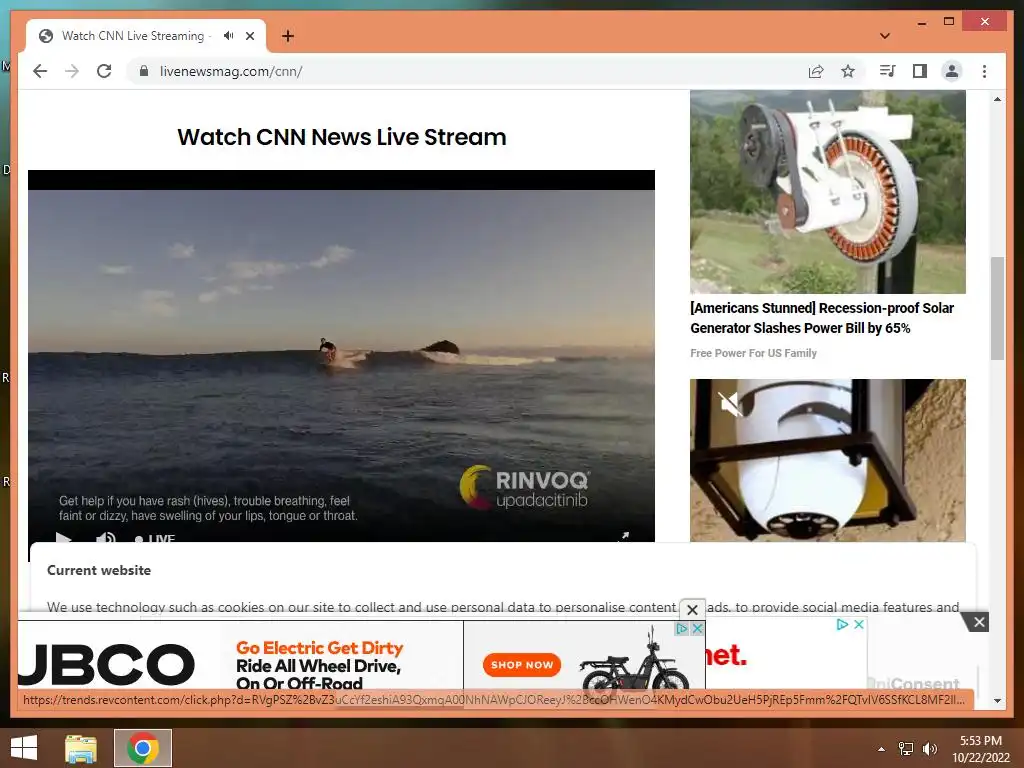Image resolution: width=1024 pixels, height=768 pixels.
Task: Enter fullscreen on video player
Action: [x=624, y=536]
